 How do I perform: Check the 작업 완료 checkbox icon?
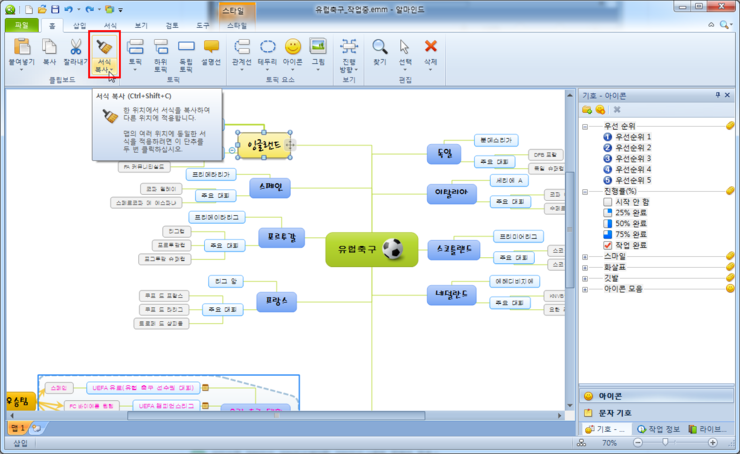click(609, 245)
